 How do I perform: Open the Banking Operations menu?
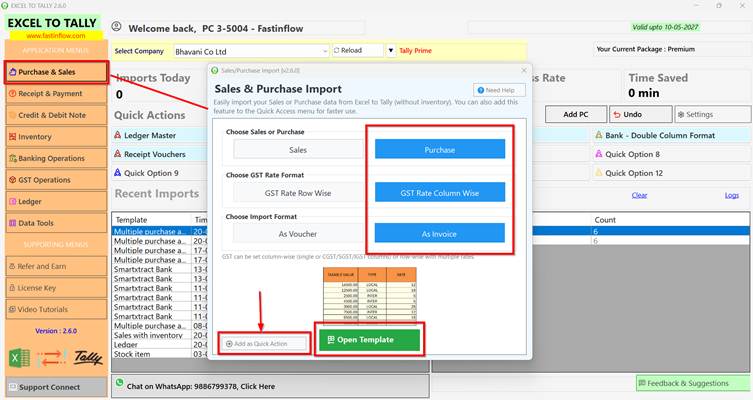[56, 158]
